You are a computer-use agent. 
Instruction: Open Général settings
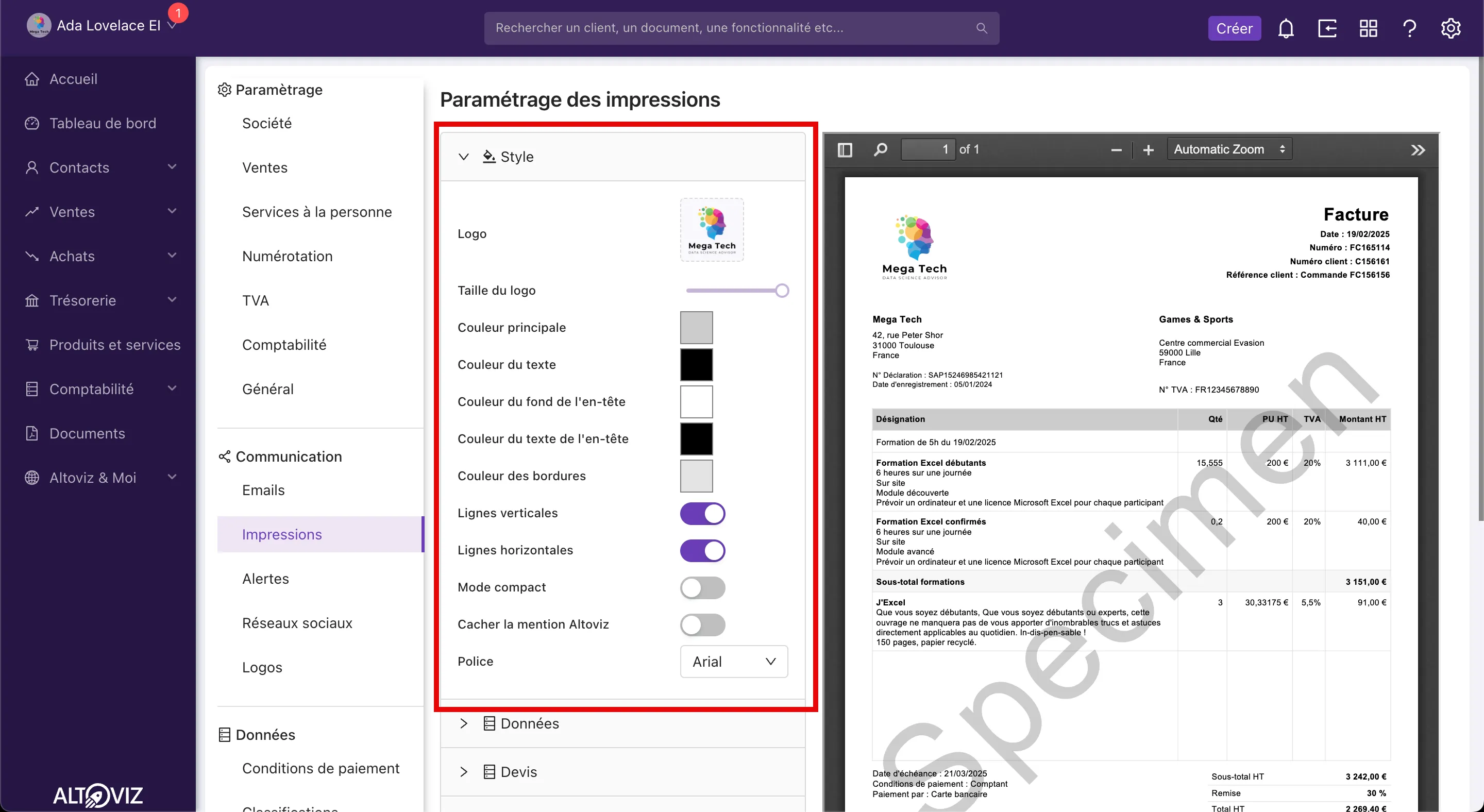point(268,390)
